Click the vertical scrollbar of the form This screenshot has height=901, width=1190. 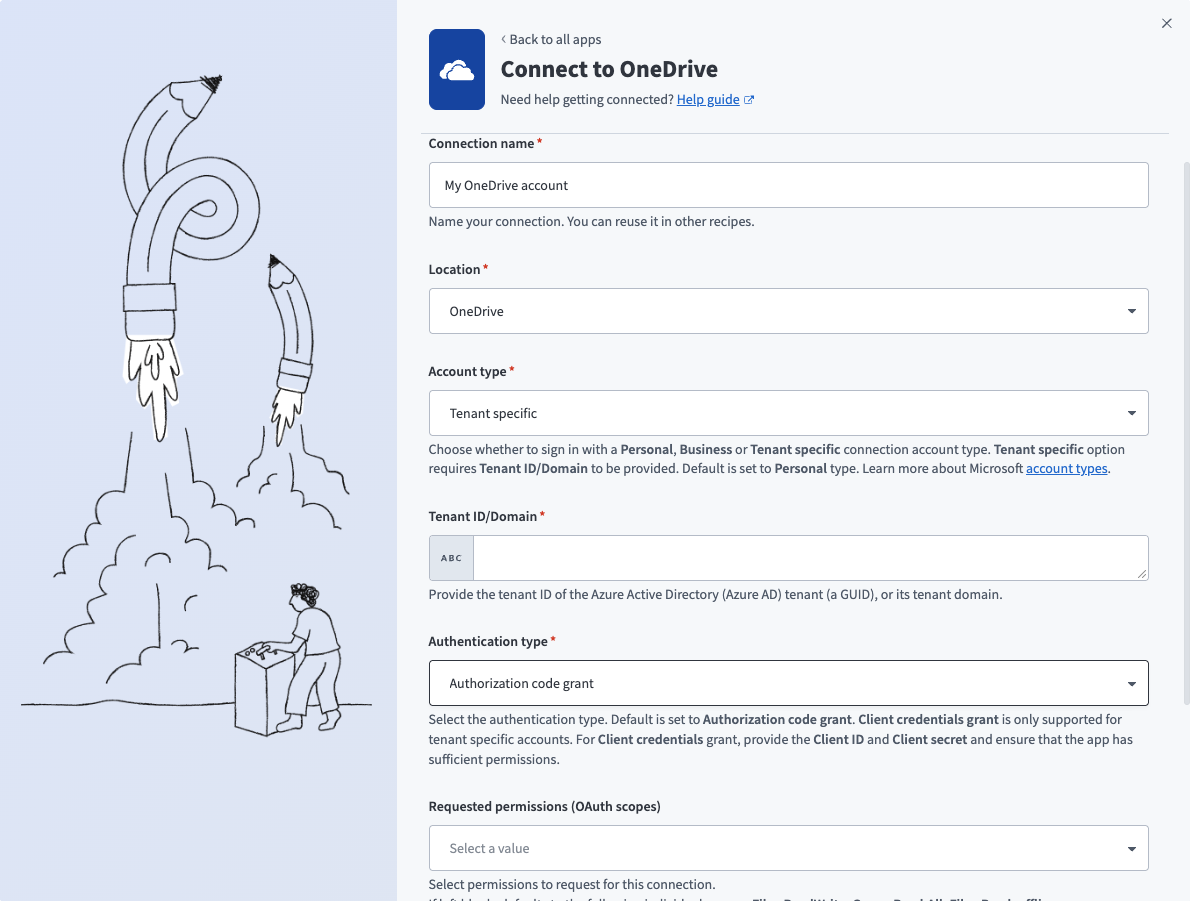point(1186,433)
